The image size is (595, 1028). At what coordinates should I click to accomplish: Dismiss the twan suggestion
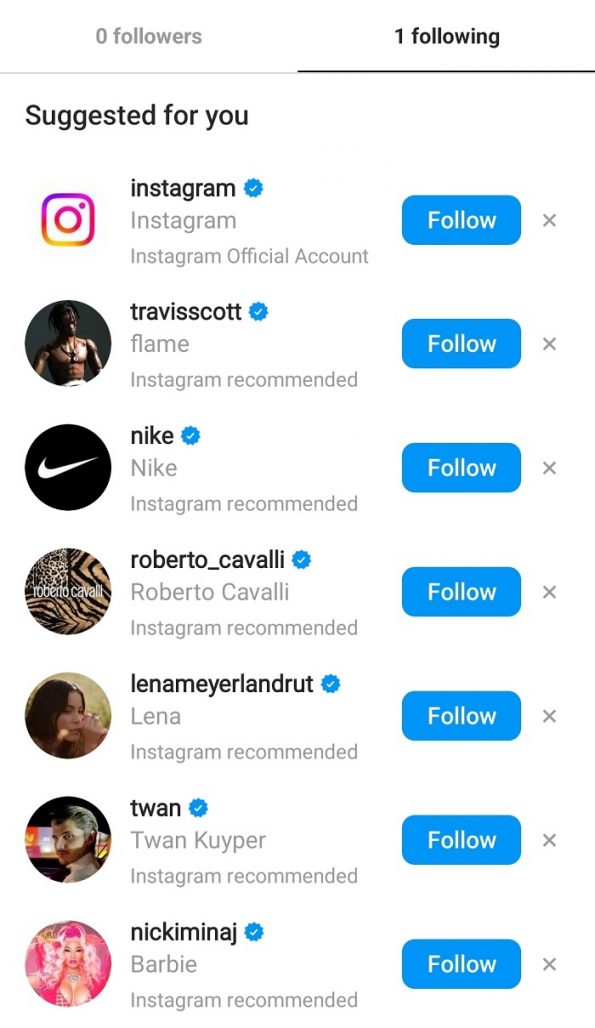click(549, 839)
